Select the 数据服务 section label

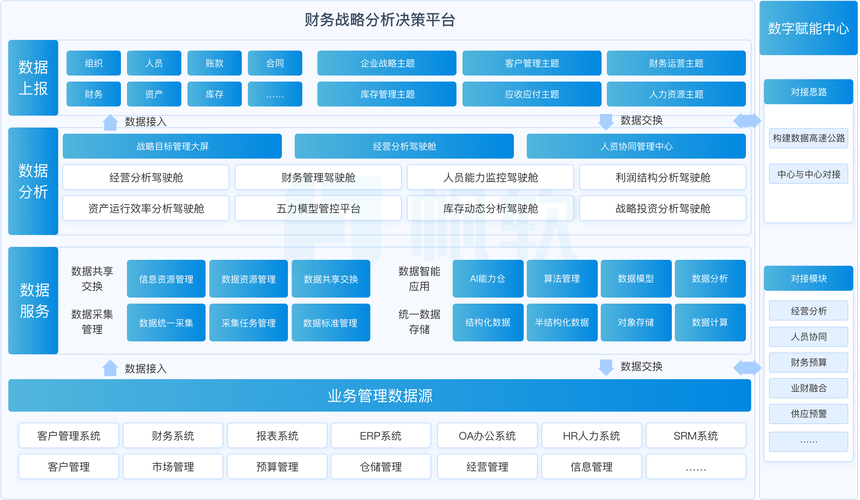[33, 300]
